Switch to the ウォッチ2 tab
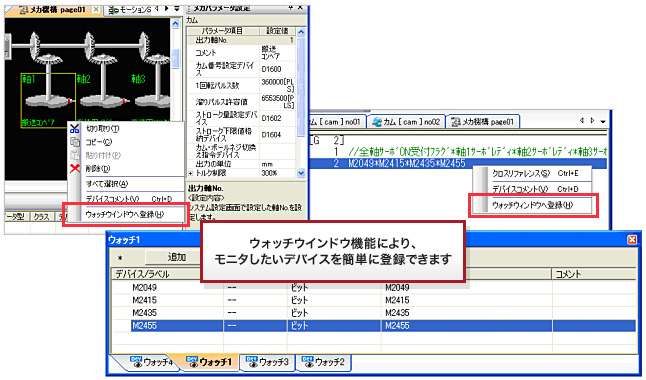The image size is (646, 380). [323, 362]
